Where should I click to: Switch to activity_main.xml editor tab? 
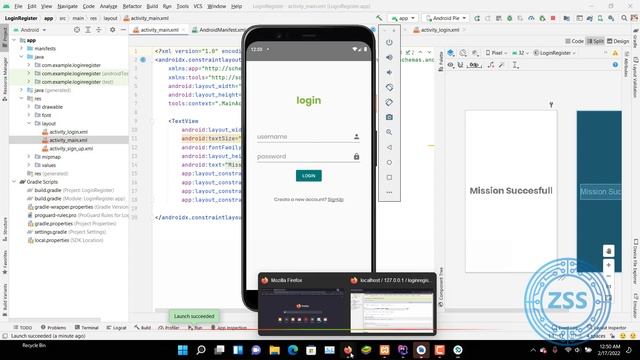click(x=159, y=30)
